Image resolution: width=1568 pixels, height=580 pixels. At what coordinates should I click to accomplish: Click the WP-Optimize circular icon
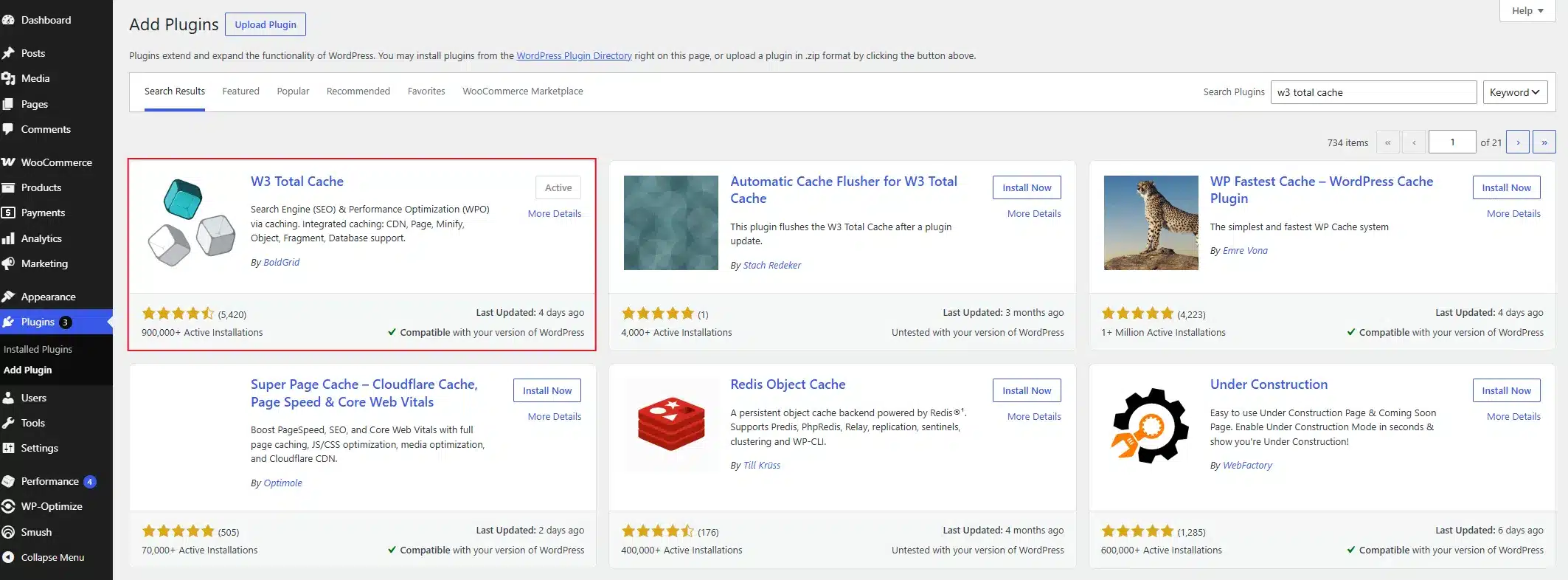pyautogui.click(x=8, y=506)
